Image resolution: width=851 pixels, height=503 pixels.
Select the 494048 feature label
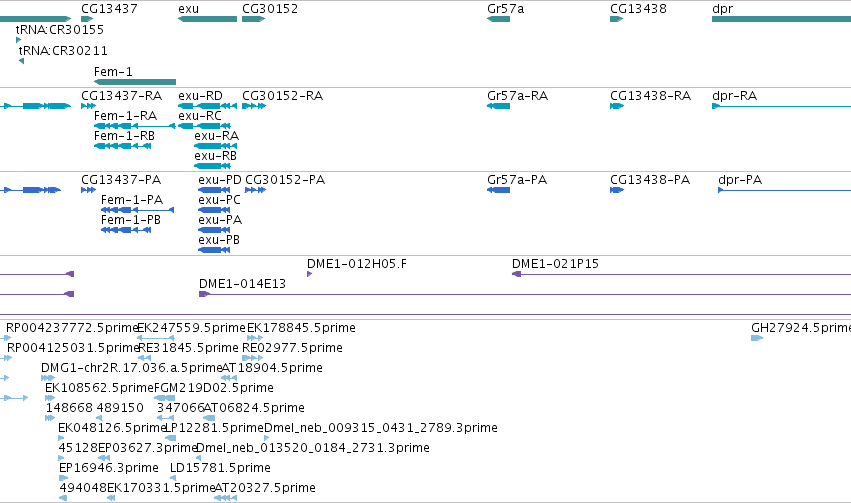tap(82, 488)
